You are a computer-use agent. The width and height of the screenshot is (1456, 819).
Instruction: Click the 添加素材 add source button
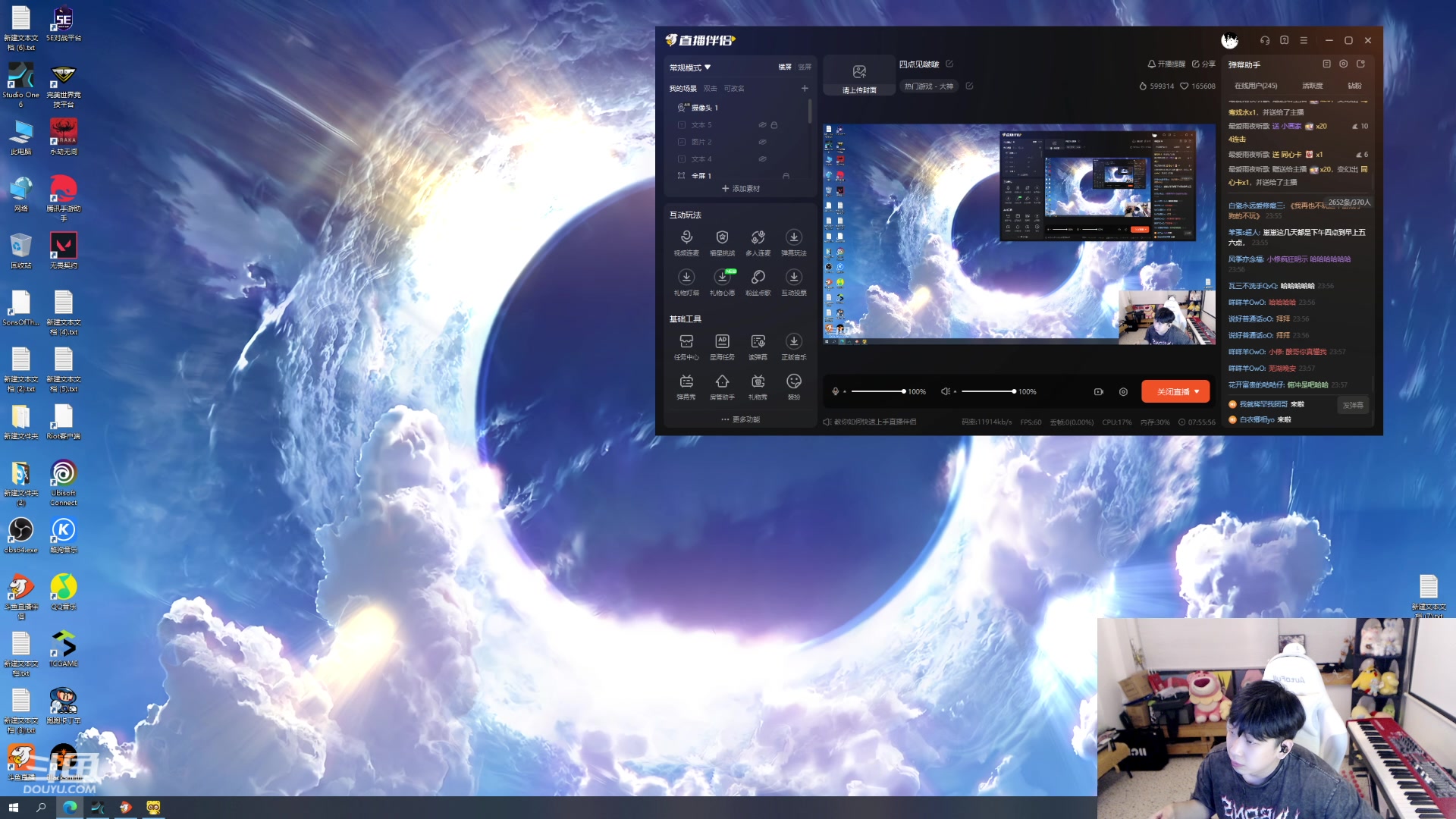(741, 189)
